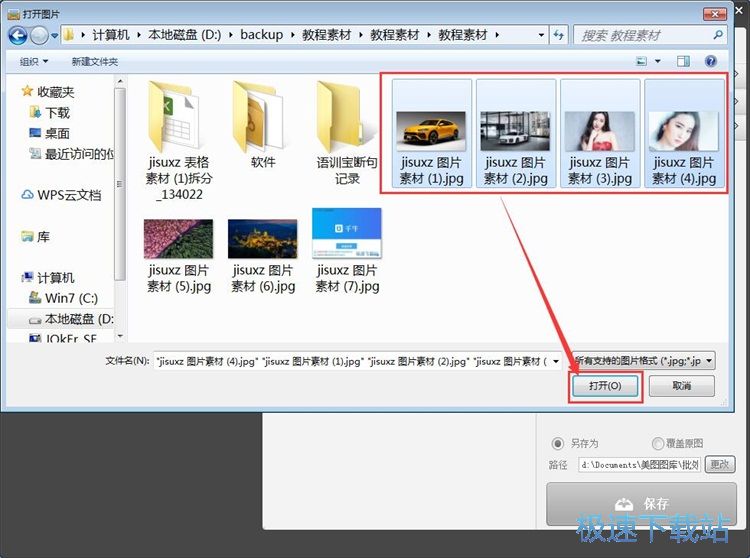Select 桌面 in the favorites list
The height and width of the screenshot is (558, 750).
point(50,133)
